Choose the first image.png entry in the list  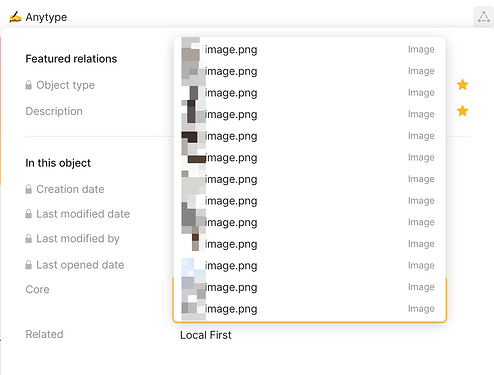coord(310,49)
